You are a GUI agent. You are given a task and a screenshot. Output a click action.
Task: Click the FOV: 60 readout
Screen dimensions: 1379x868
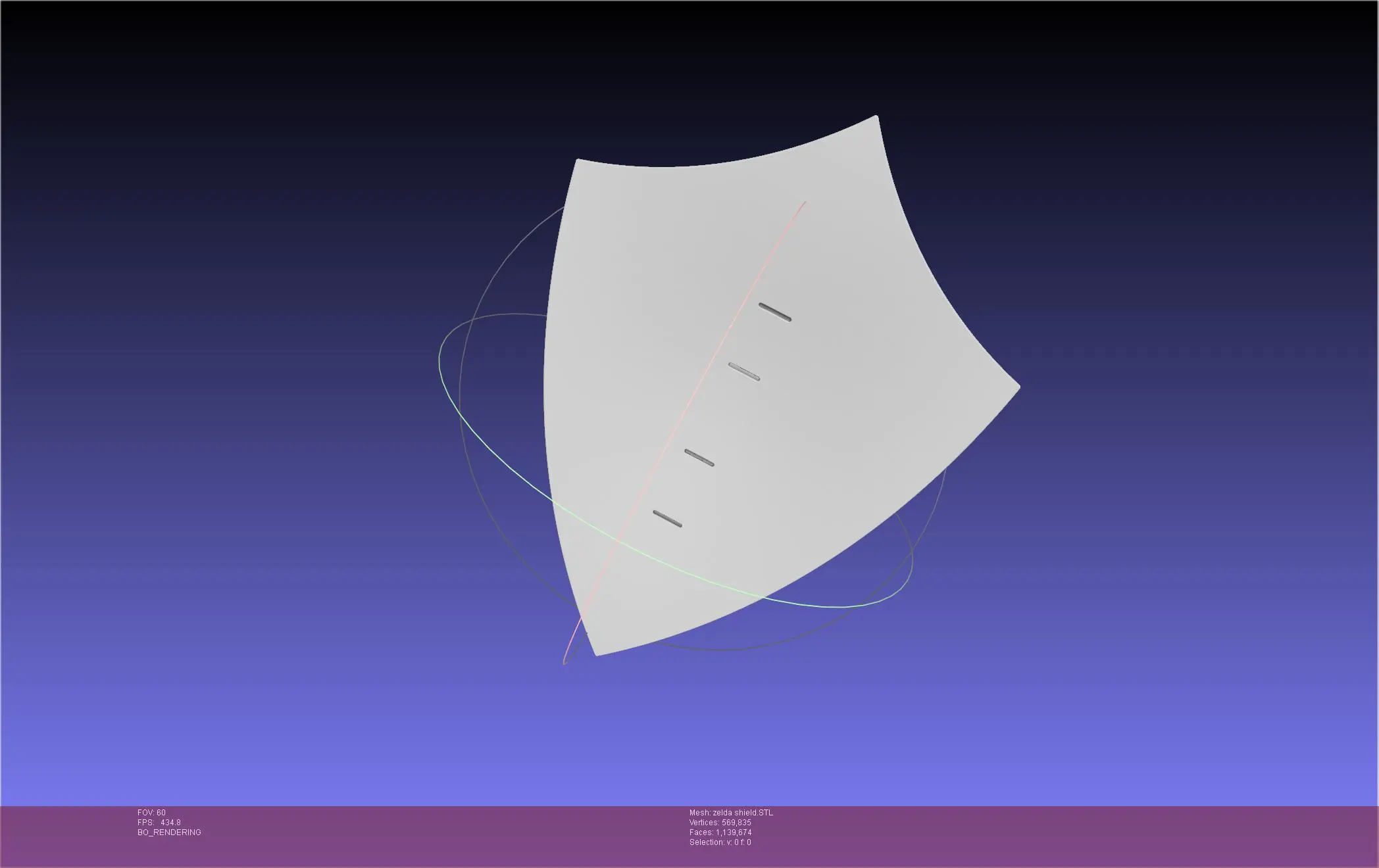click(151, 813)
